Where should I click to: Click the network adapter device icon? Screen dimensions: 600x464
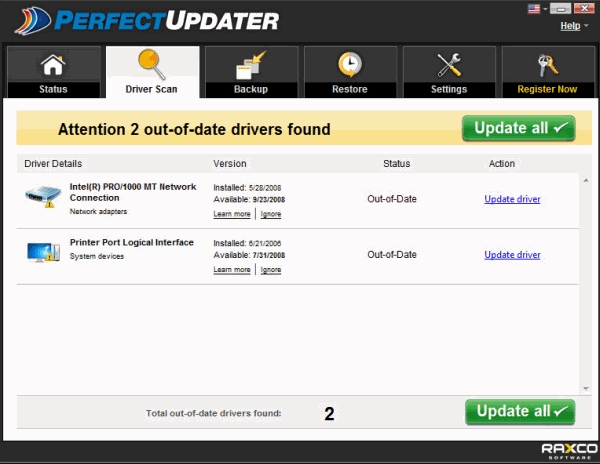[x=43, y=196]
